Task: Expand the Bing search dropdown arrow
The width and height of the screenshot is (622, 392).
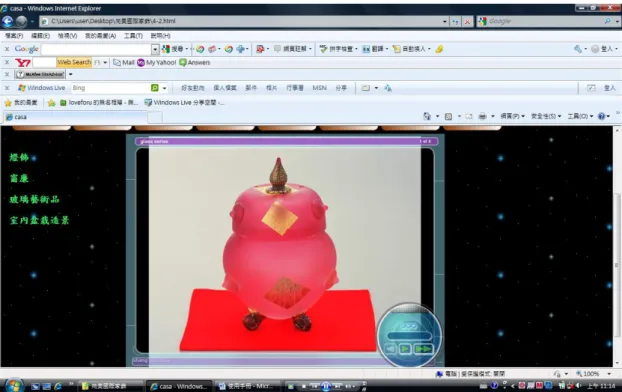Action: pyautogui.click(x=164, y=88)
